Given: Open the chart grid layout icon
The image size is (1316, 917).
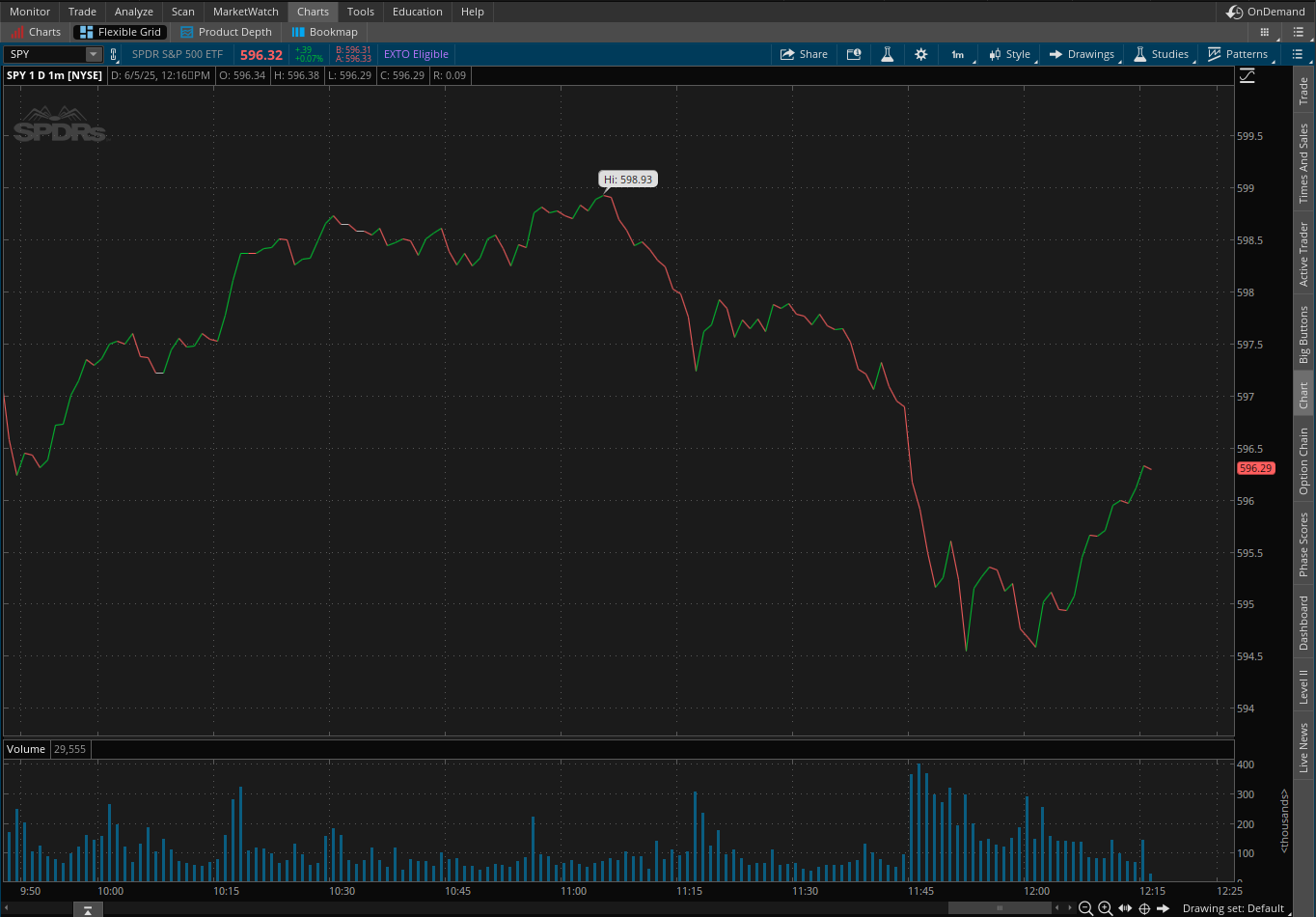Looking at the screenshot, I should point(1265,32).
